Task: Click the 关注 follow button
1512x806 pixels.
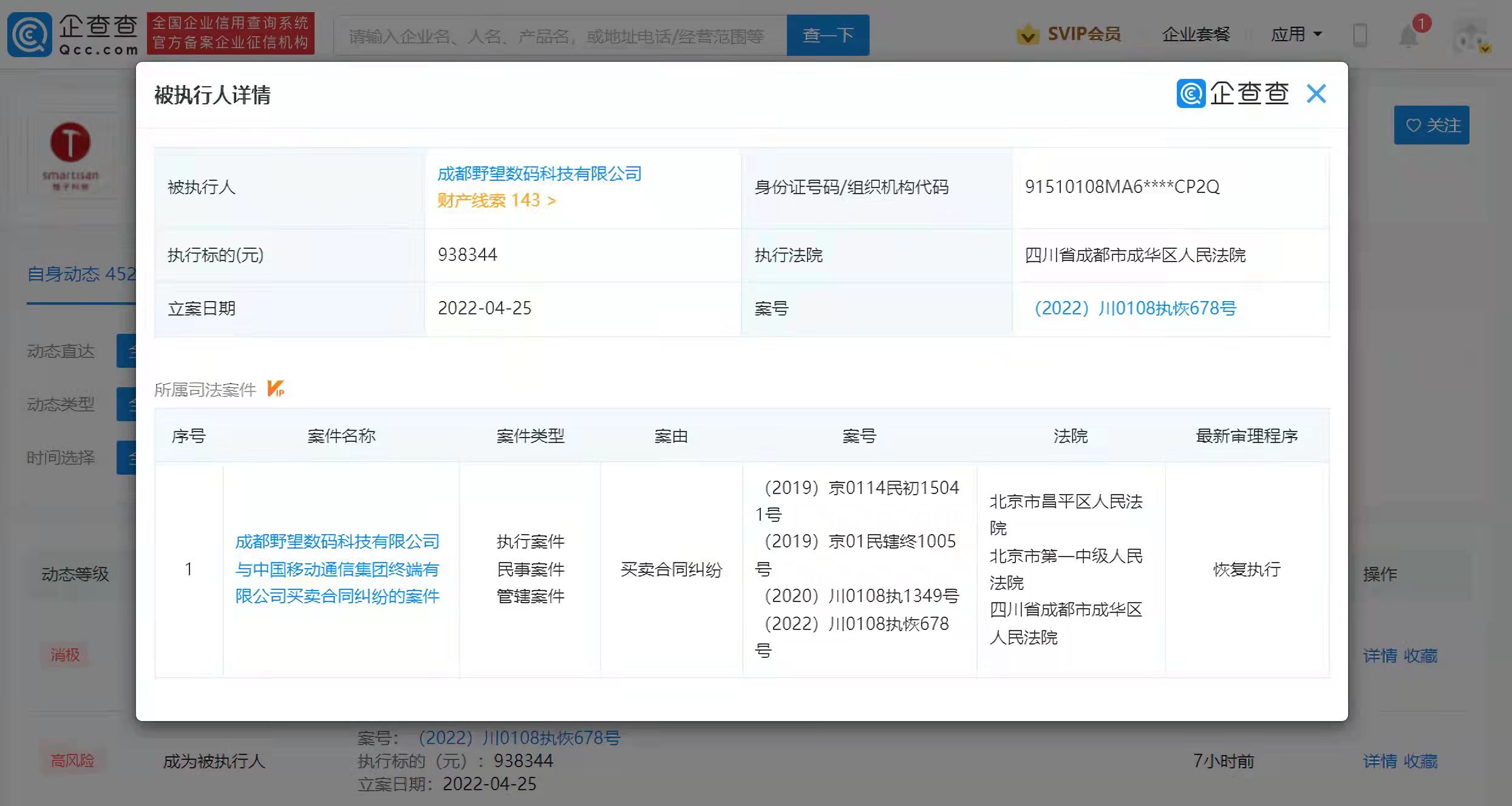Action: coord(1432,125)
